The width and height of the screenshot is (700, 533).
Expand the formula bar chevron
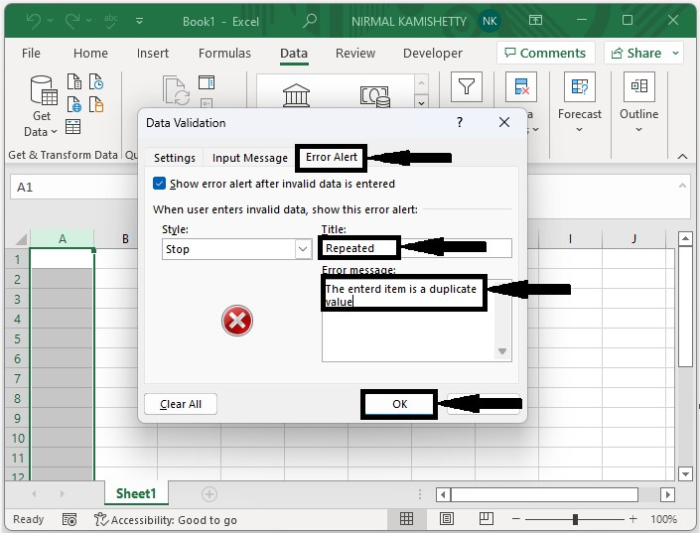(682, 186)
